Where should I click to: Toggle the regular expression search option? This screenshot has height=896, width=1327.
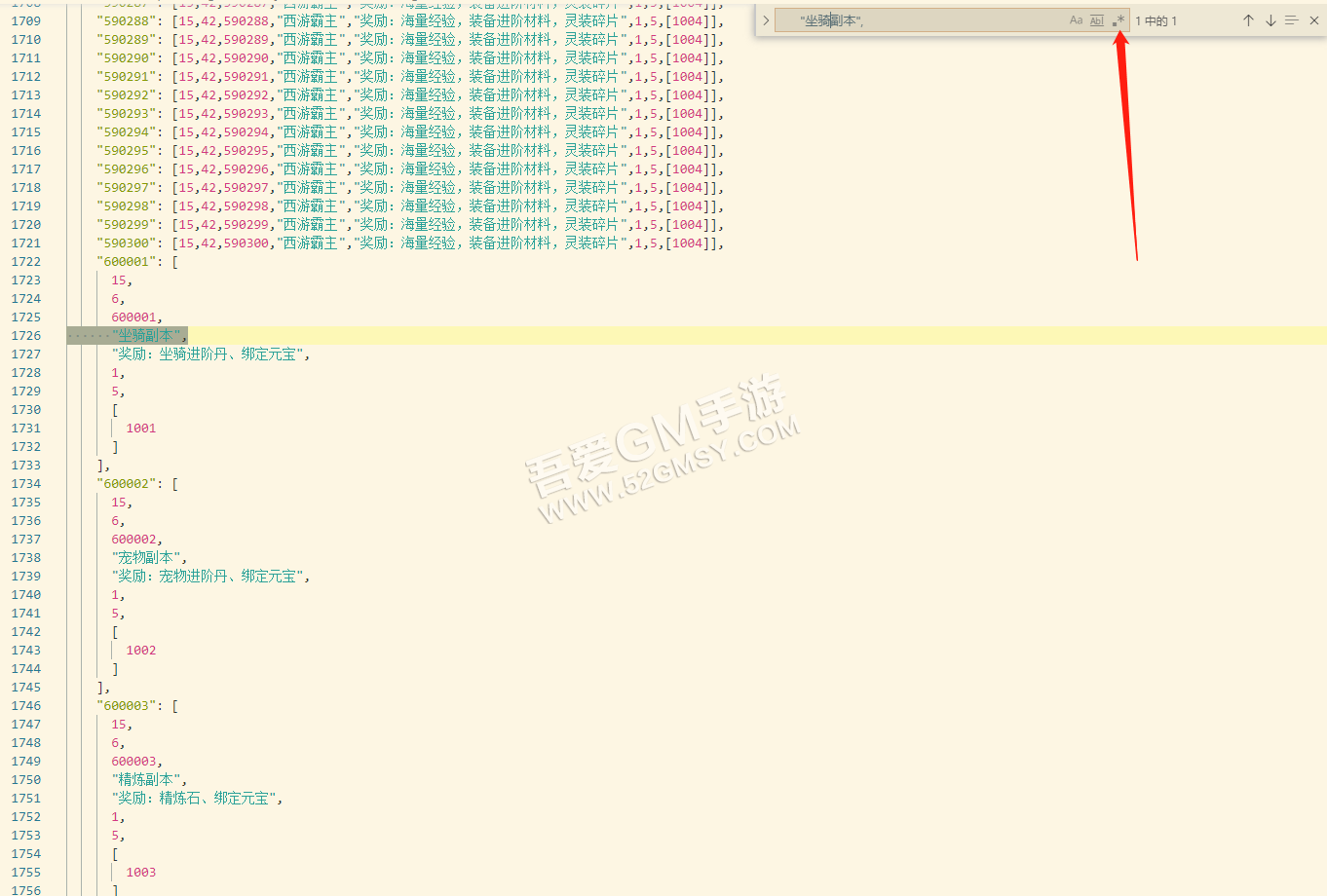coord(1118,20)
